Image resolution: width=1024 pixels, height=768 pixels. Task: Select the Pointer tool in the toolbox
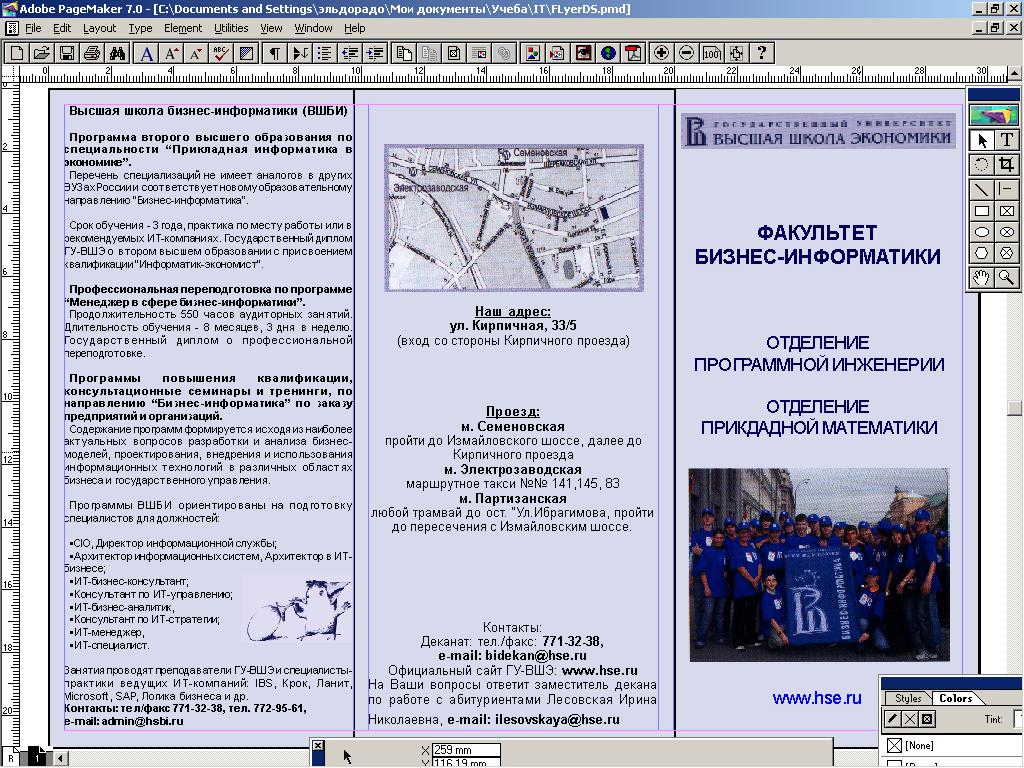pyautogui.click(x=982, y=140)
